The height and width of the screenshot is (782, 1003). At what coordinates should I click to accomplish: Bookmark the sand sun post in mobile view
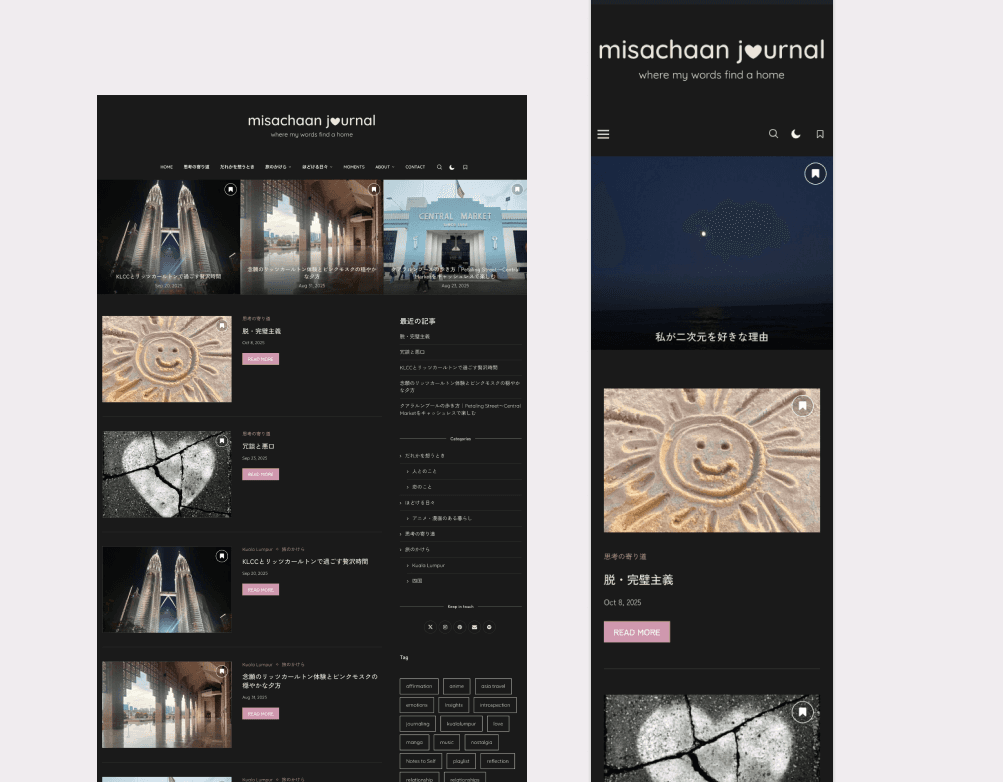[x=802, y=405]
